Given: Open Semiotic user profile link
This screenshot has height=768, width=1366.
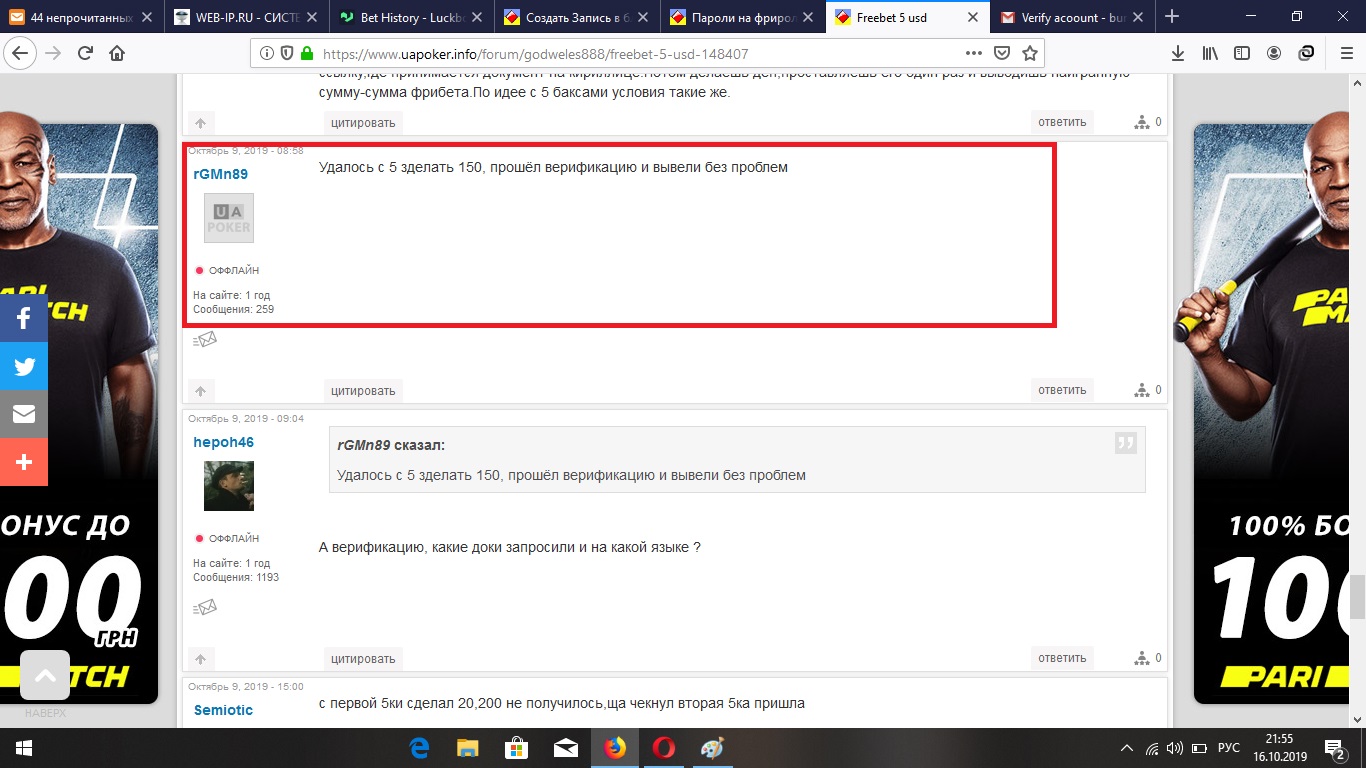Looking at the screenshot, I should coord(223,710).
